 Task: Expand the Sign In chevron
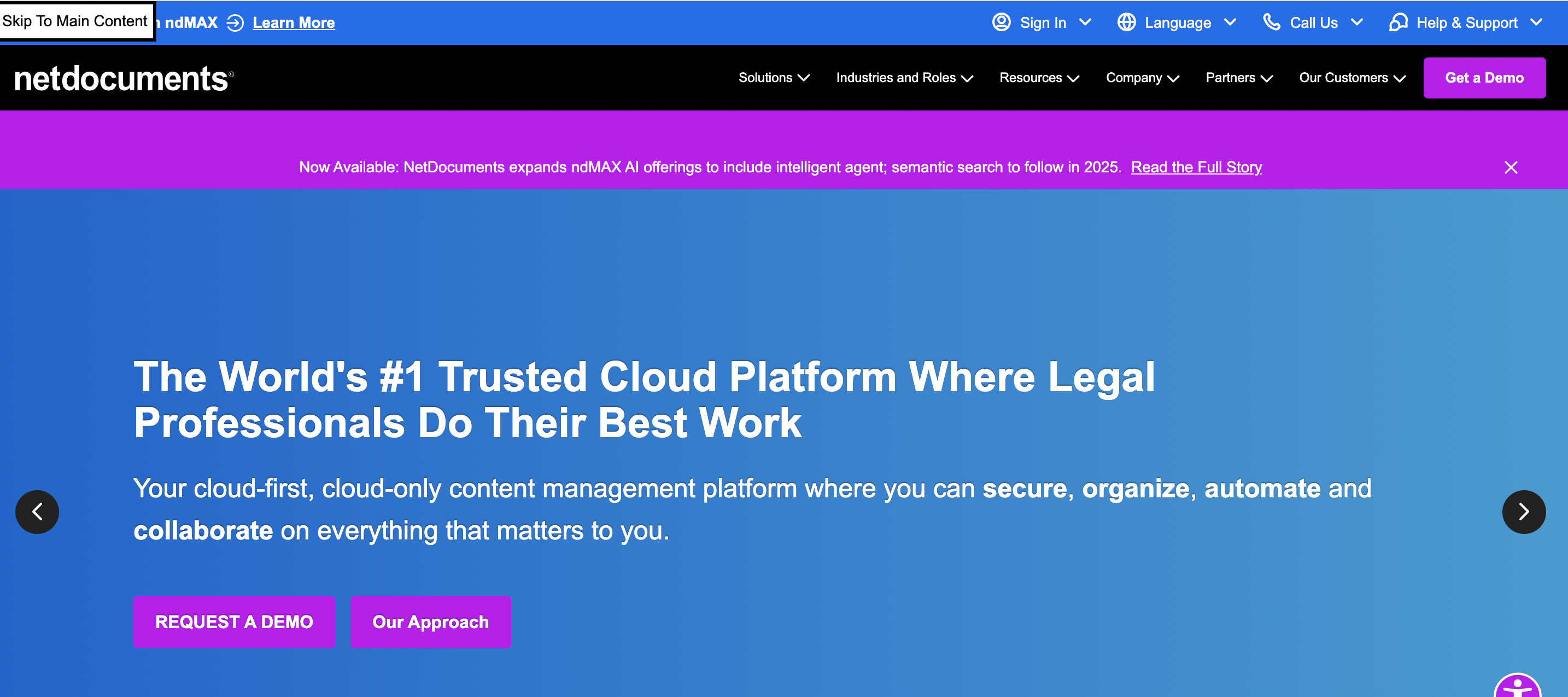(x=1085, y=22)
